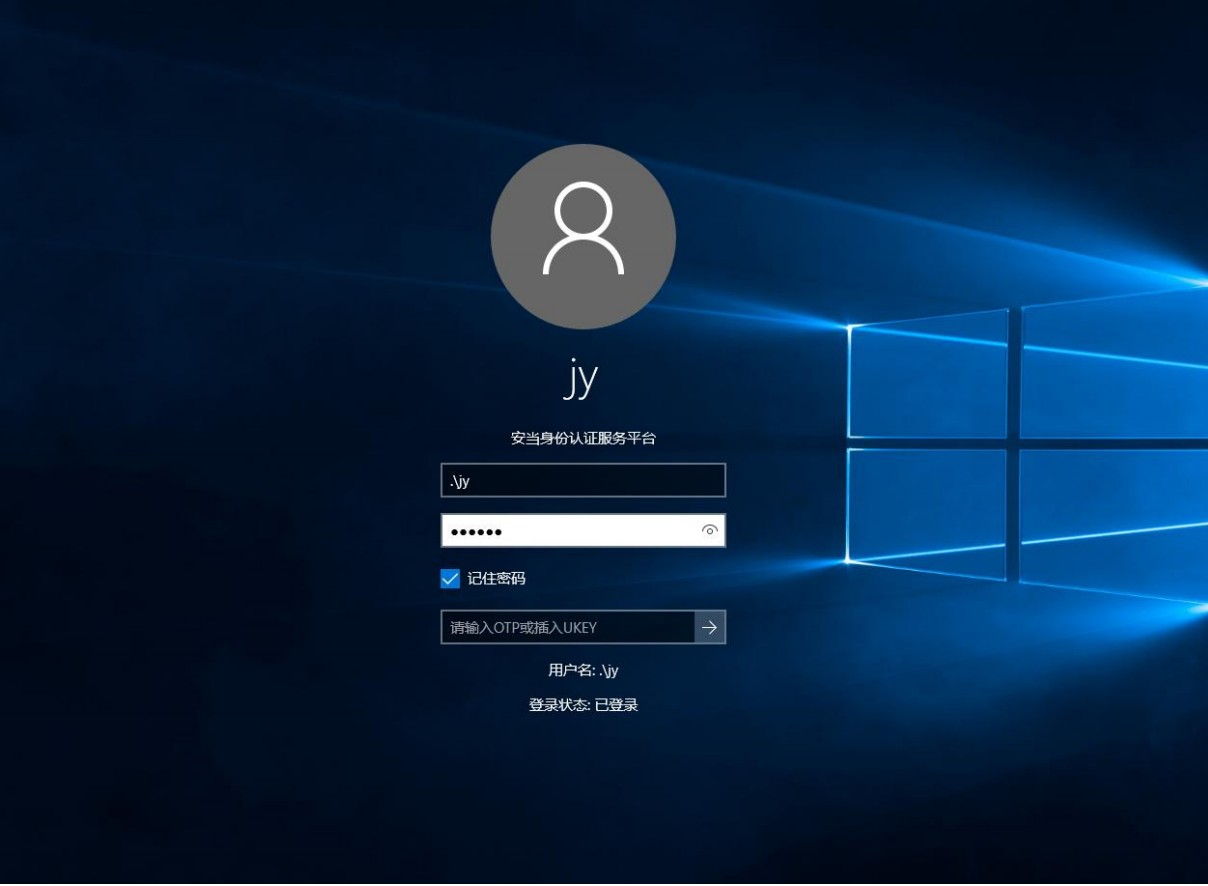Click the 用户名: .\jy status text
The image size is (1208, 886).
[x=583, y=670]
